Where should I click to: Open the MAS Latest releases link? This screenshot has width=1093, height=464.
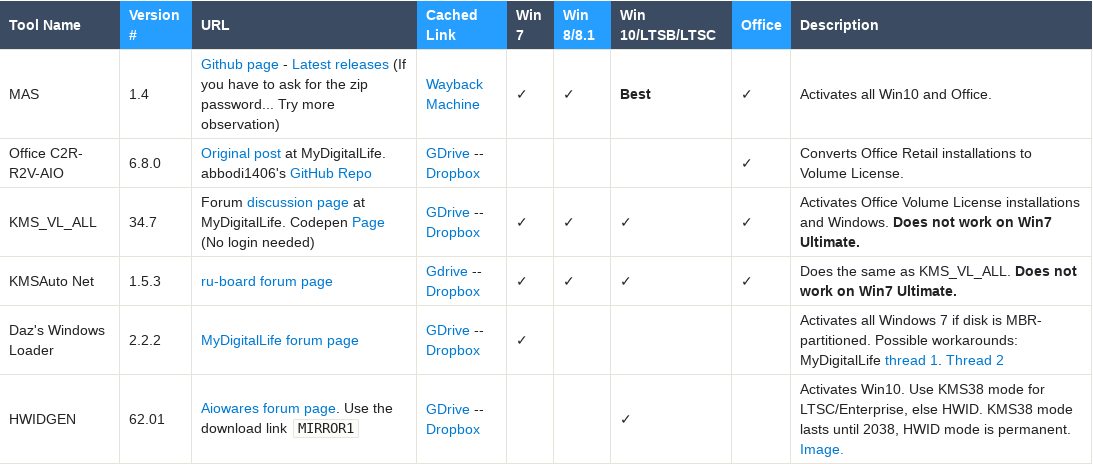point(340,64)
